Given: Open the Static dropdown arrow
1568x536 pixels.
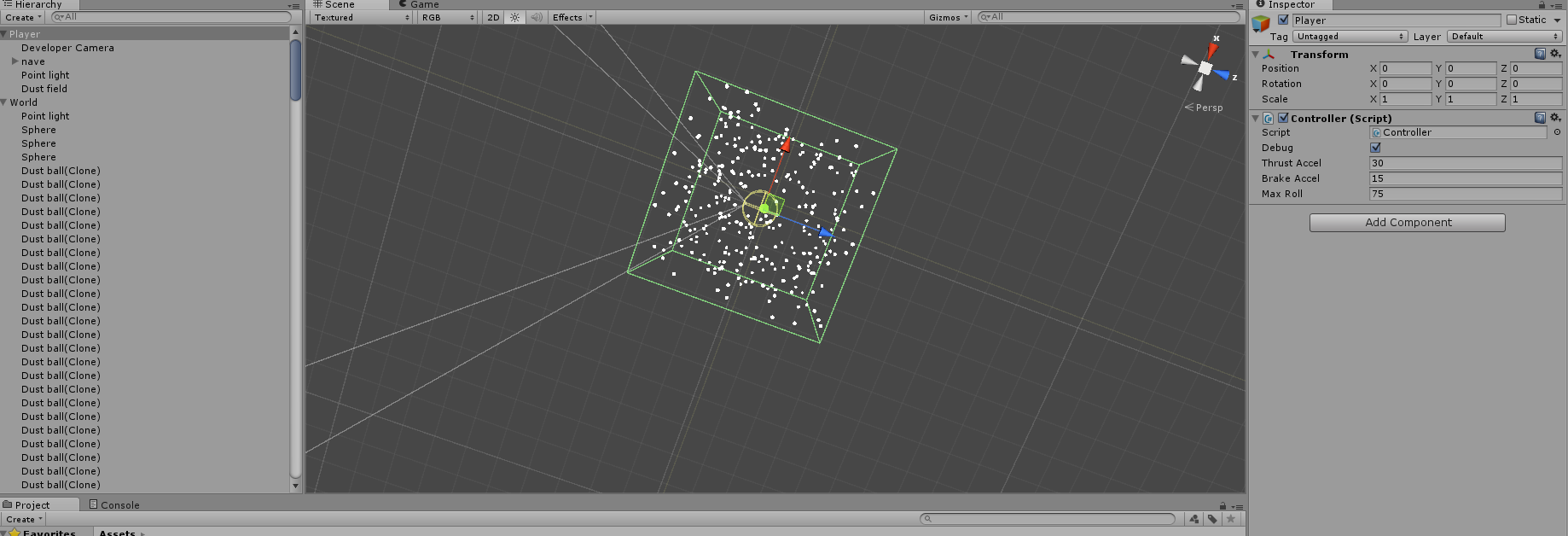Looking at the screenshot, I should 1557,20.
